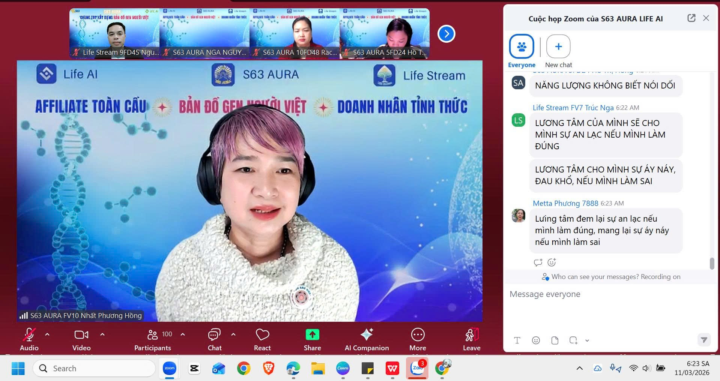Expand Audio settings caret
720x381 pixels.
47,335
